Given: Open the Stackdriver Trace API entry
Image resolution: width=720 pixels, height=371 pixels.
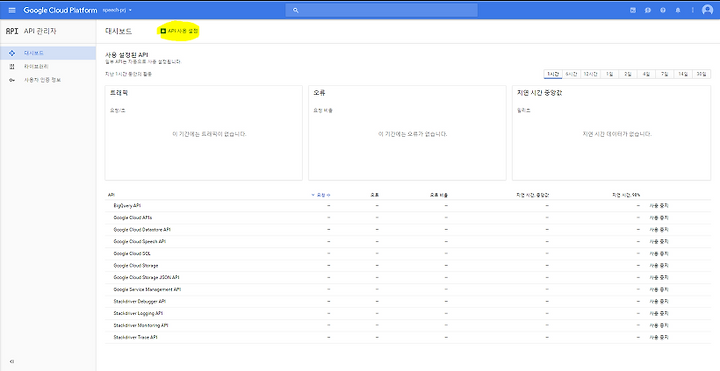Looking at the screenshot, I should [x=135, y=337].
